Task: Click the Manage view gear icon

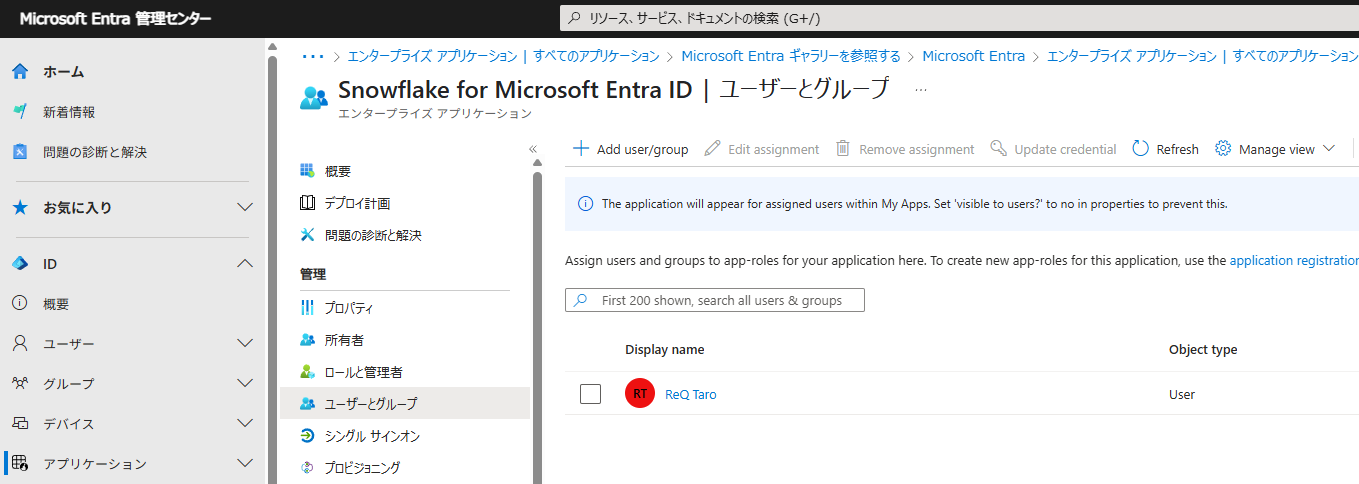Action: point(1223,149)
